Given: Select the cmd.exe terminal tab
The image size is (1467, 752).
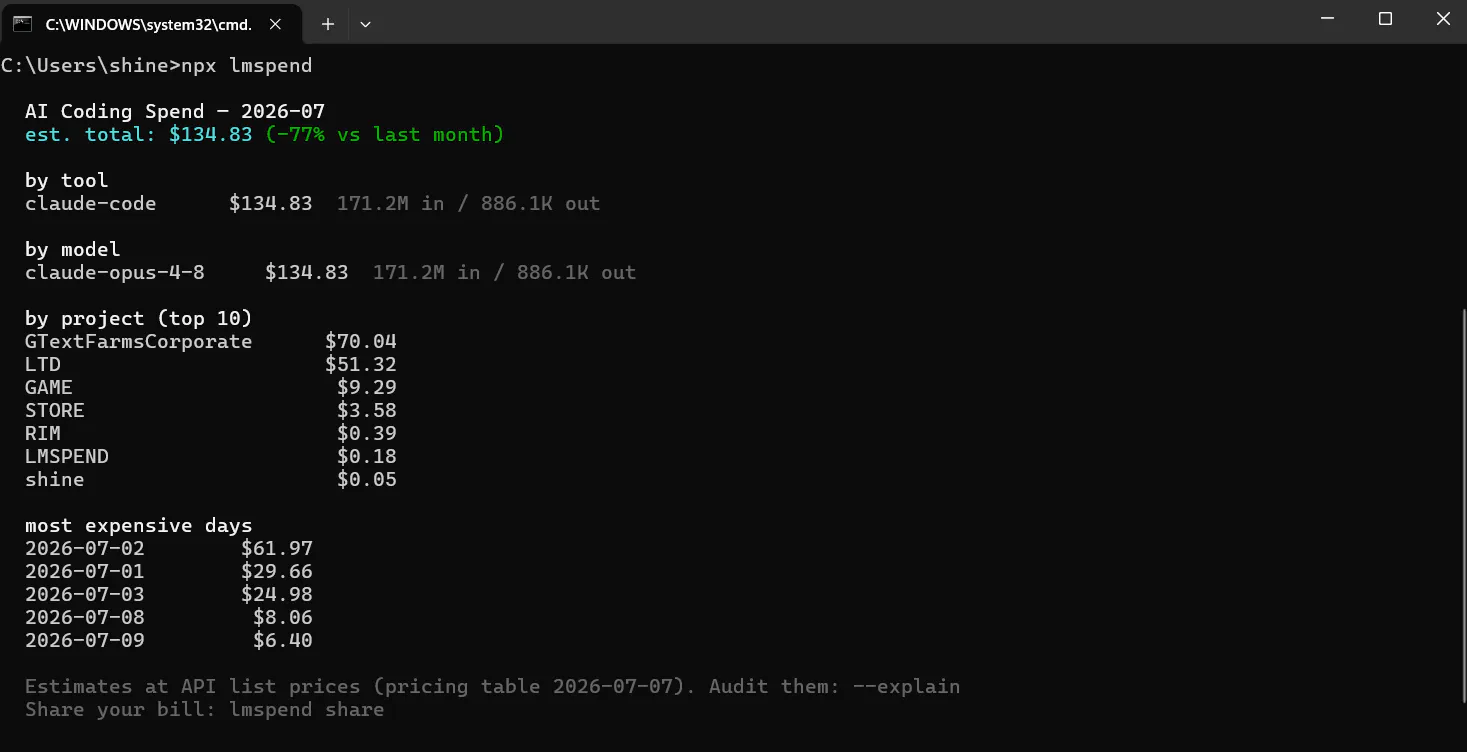Looking at the screenshot, I should point(152,23).
